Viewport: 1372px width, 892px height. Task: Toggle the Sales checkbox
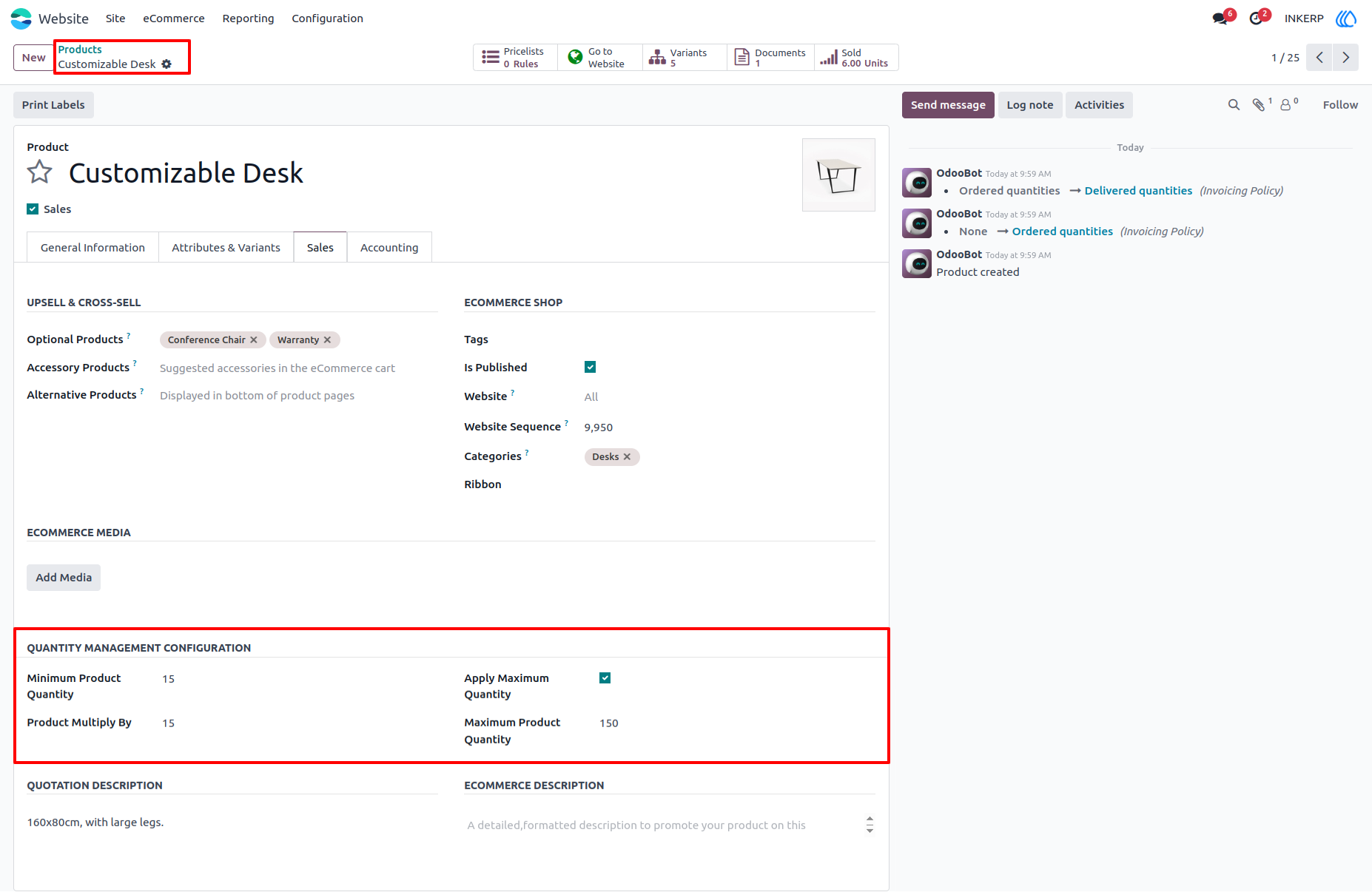pos(33,209)
